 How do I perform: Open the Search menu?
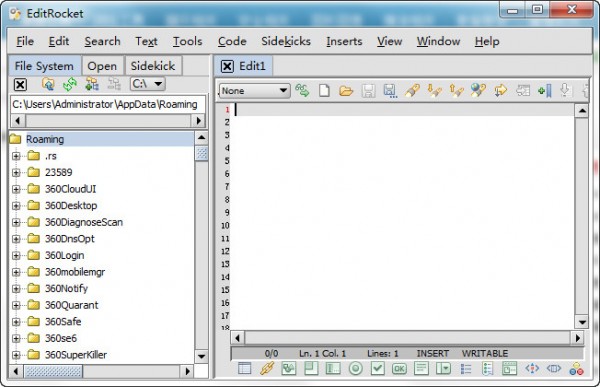coord(103,41)
